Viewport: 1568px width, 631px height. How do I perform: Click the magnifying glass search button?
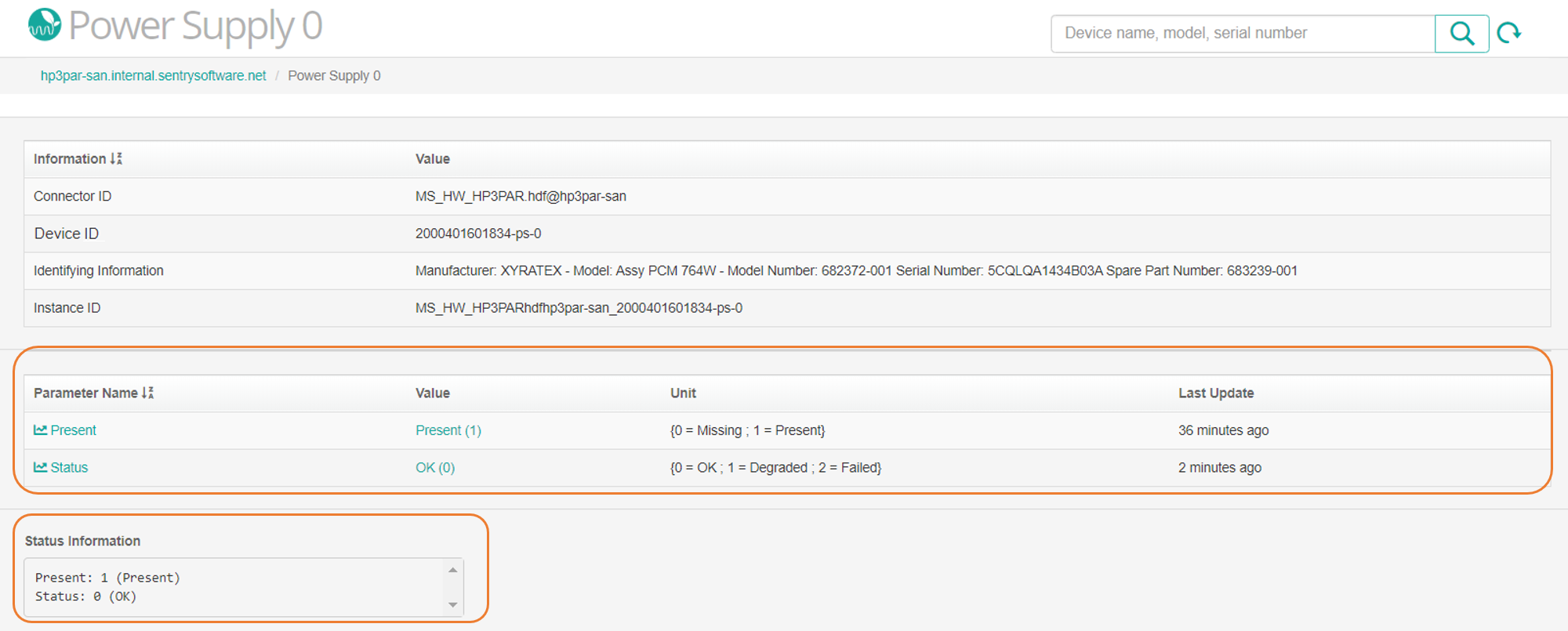point(1461,34)
